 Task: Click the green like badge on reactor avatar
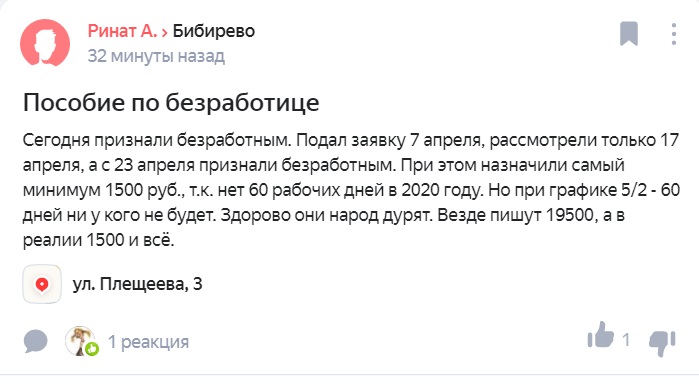92,349
